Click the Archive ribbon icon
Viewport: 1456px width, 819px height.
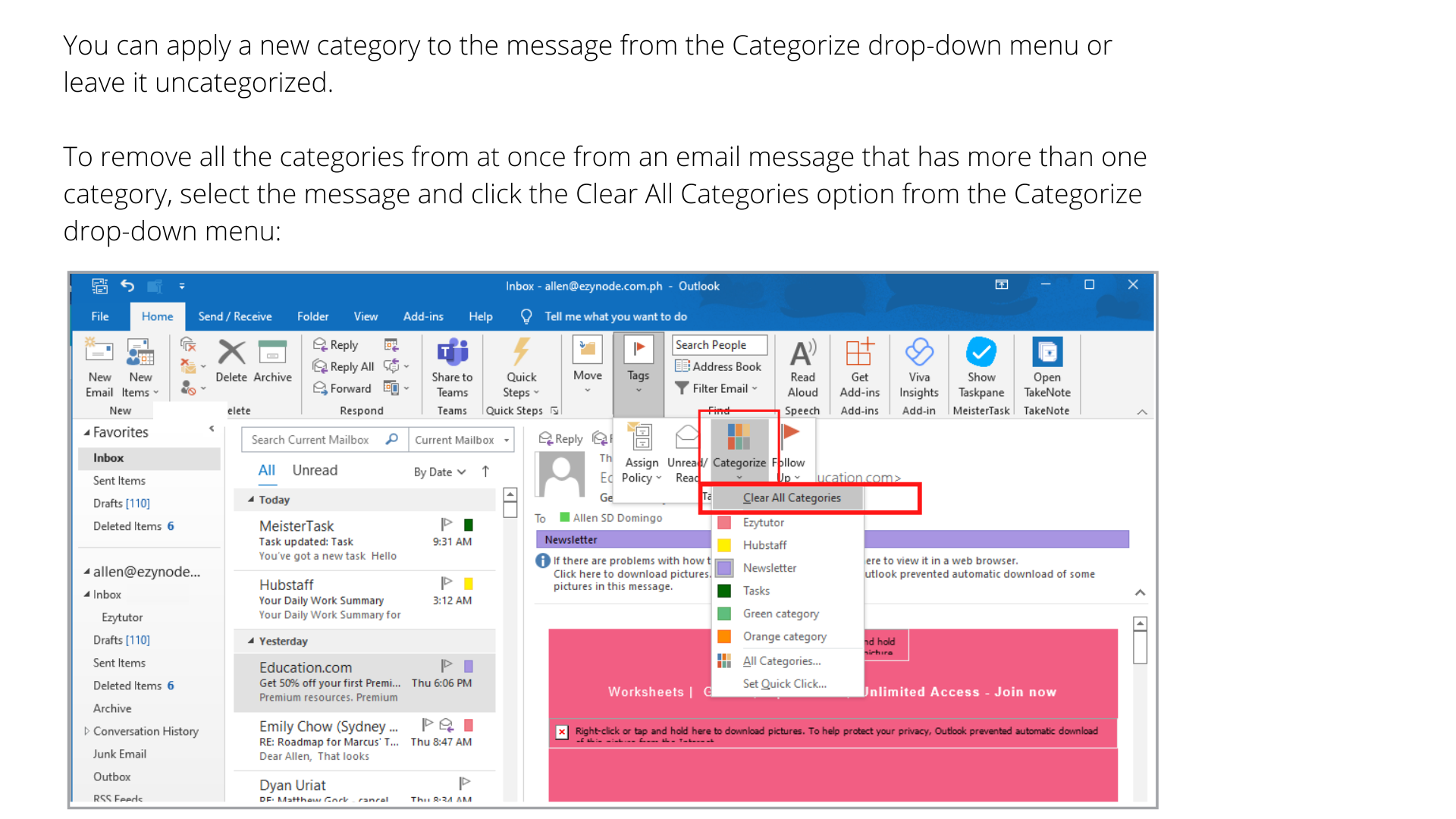(x=272, y=353)
